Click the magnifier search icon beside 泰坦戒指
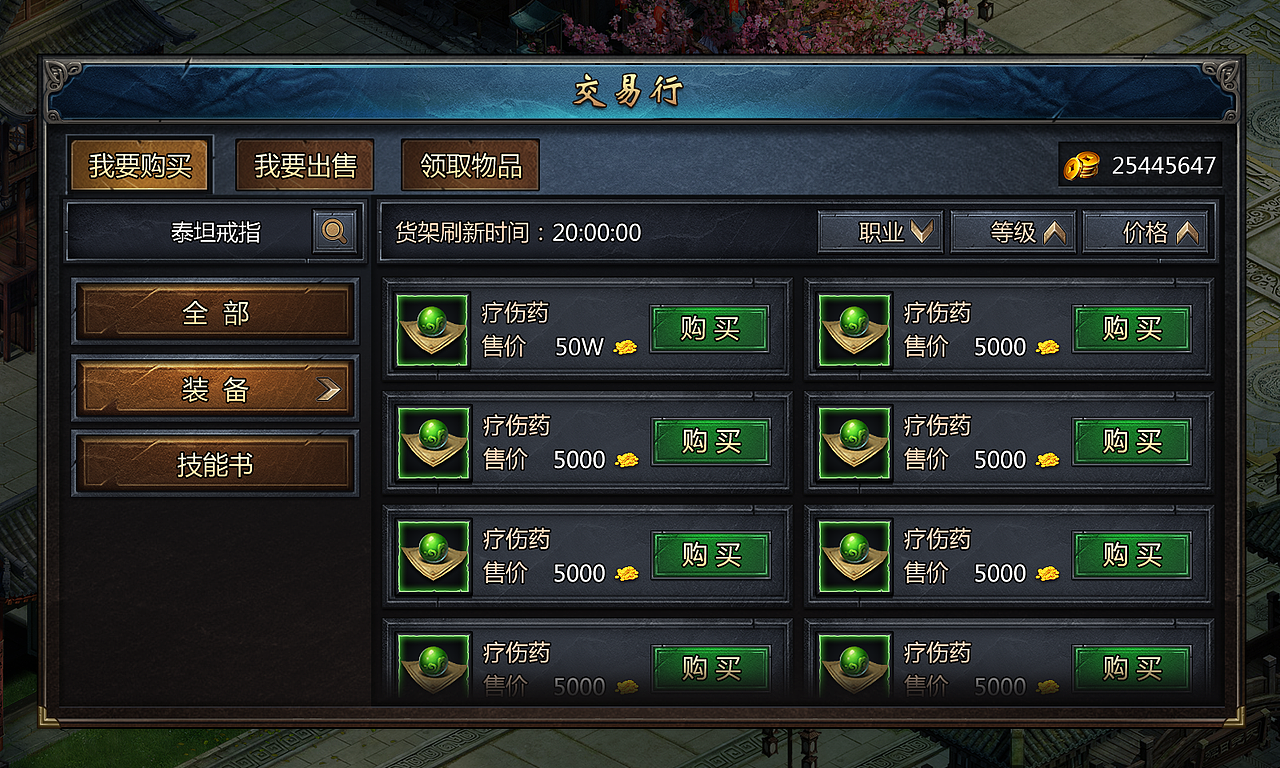Image resolution: width=1280 pixels, height=768 pixels. coord(334,232)
